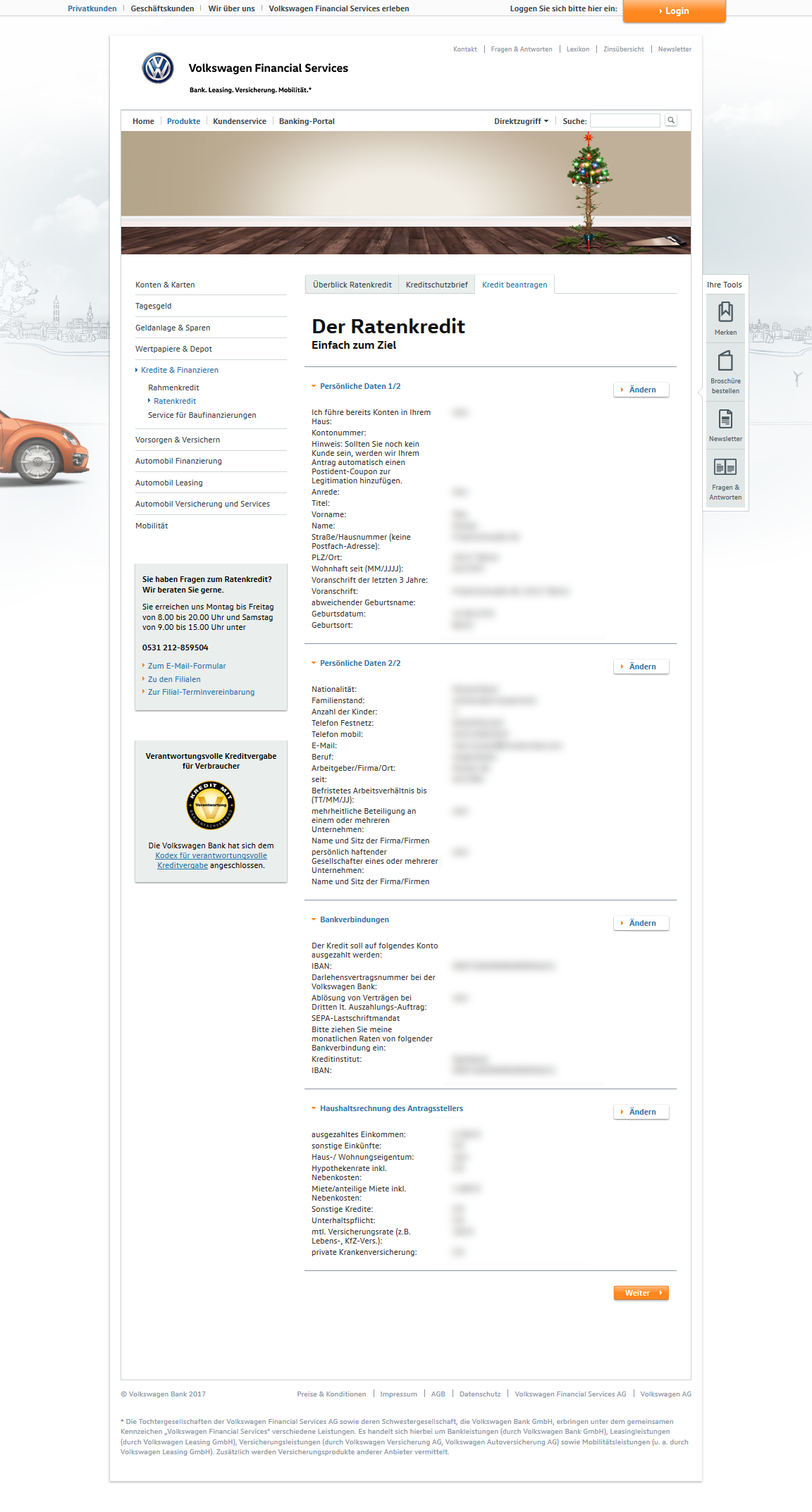
Task: Open the Direktzugriff dropdown
Action: [521, 121]
